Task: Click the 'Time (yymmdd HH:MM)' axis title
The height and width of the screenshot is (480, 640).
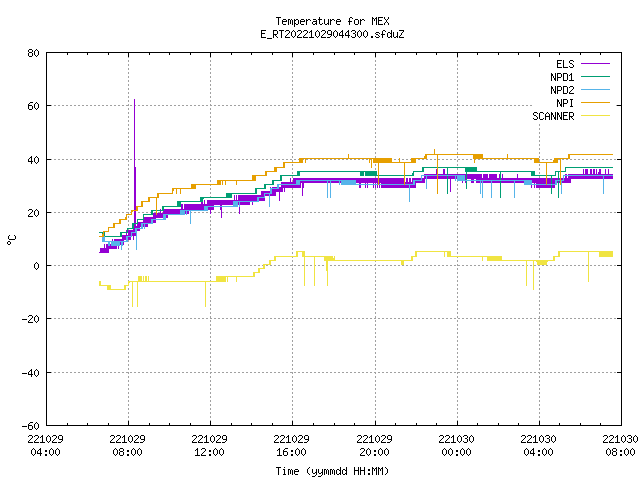Action: point(332,471)
